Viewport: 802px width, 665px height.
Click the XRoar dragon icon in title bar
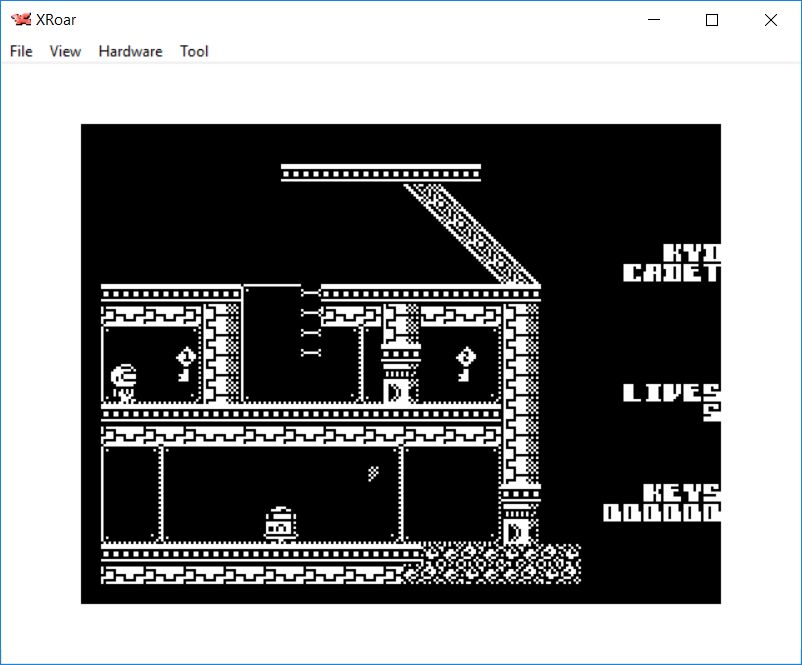pos(20,20)
